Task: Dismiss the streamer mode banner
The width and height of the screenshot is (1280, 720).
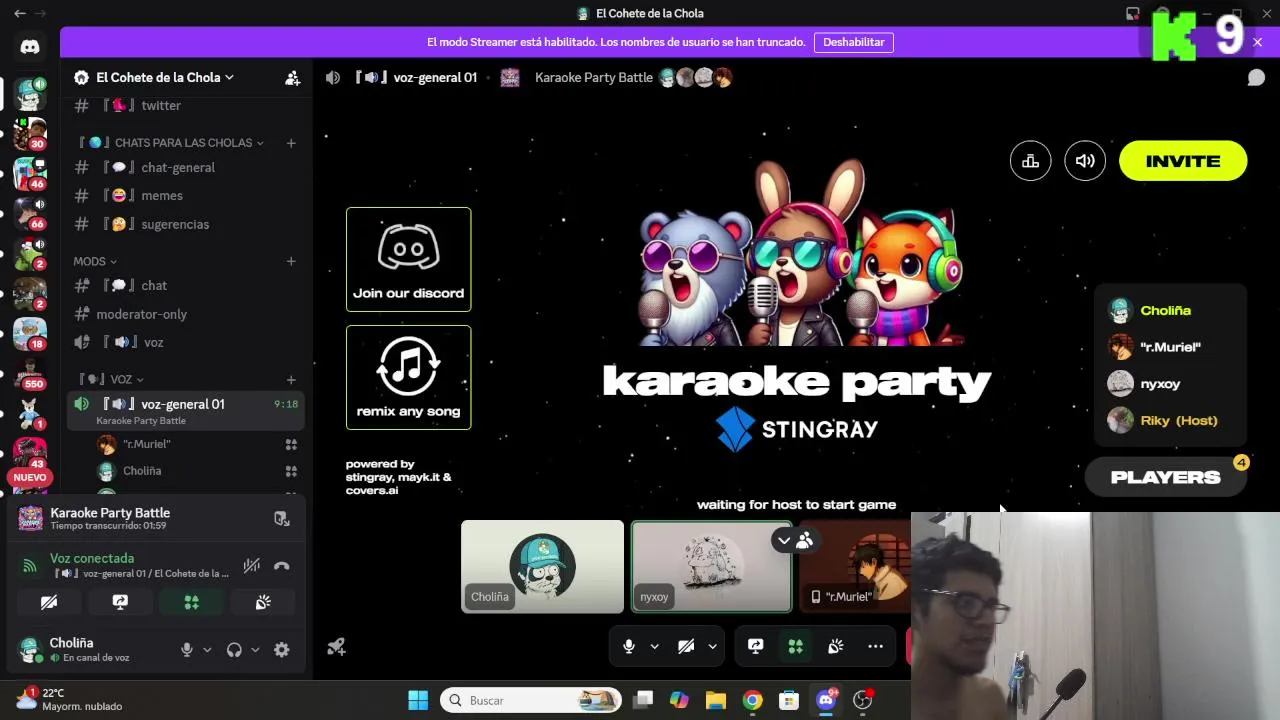Action: tap(1257, 42)
